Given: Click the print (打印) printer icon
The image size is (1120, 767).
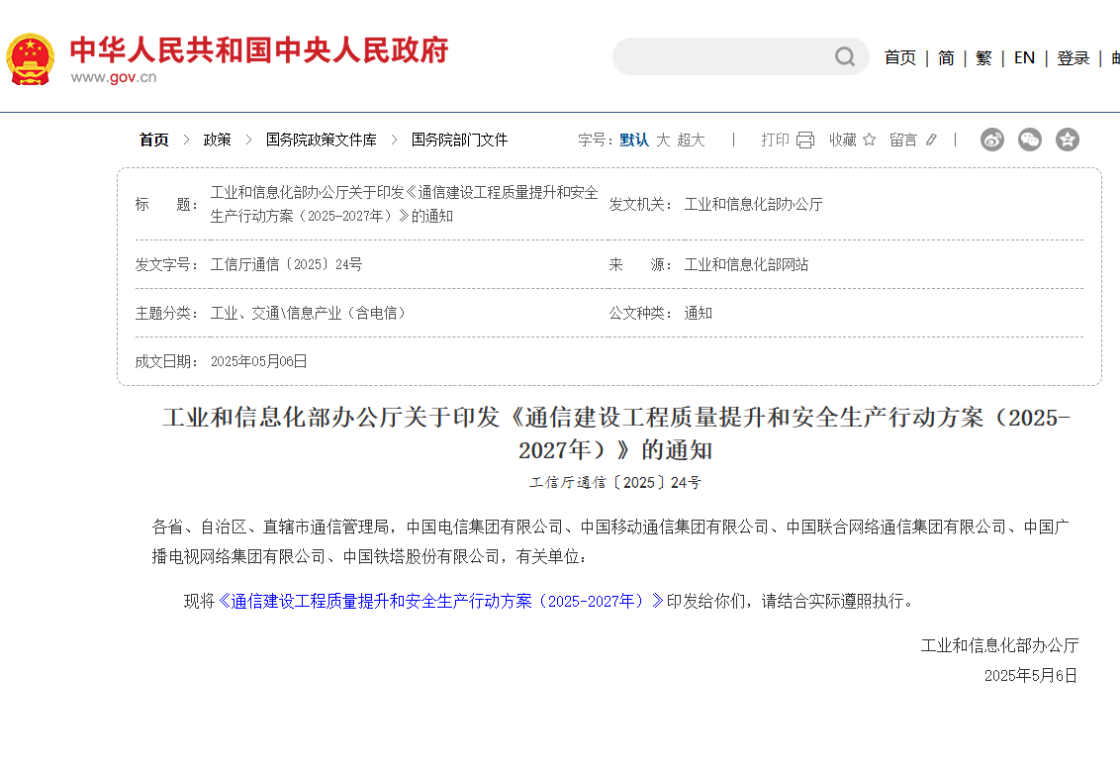Looking at the screenshot, I should [x=805, y=140].
